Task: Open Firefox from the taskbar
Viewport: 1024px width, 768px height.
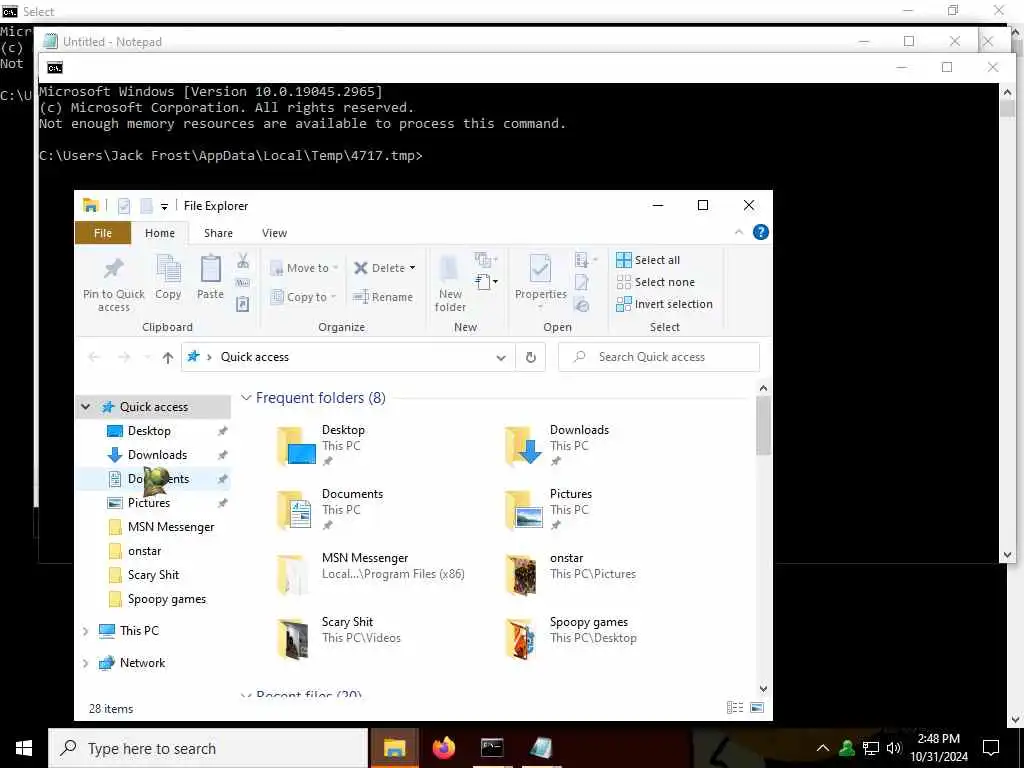Action: tap(443, 748)
